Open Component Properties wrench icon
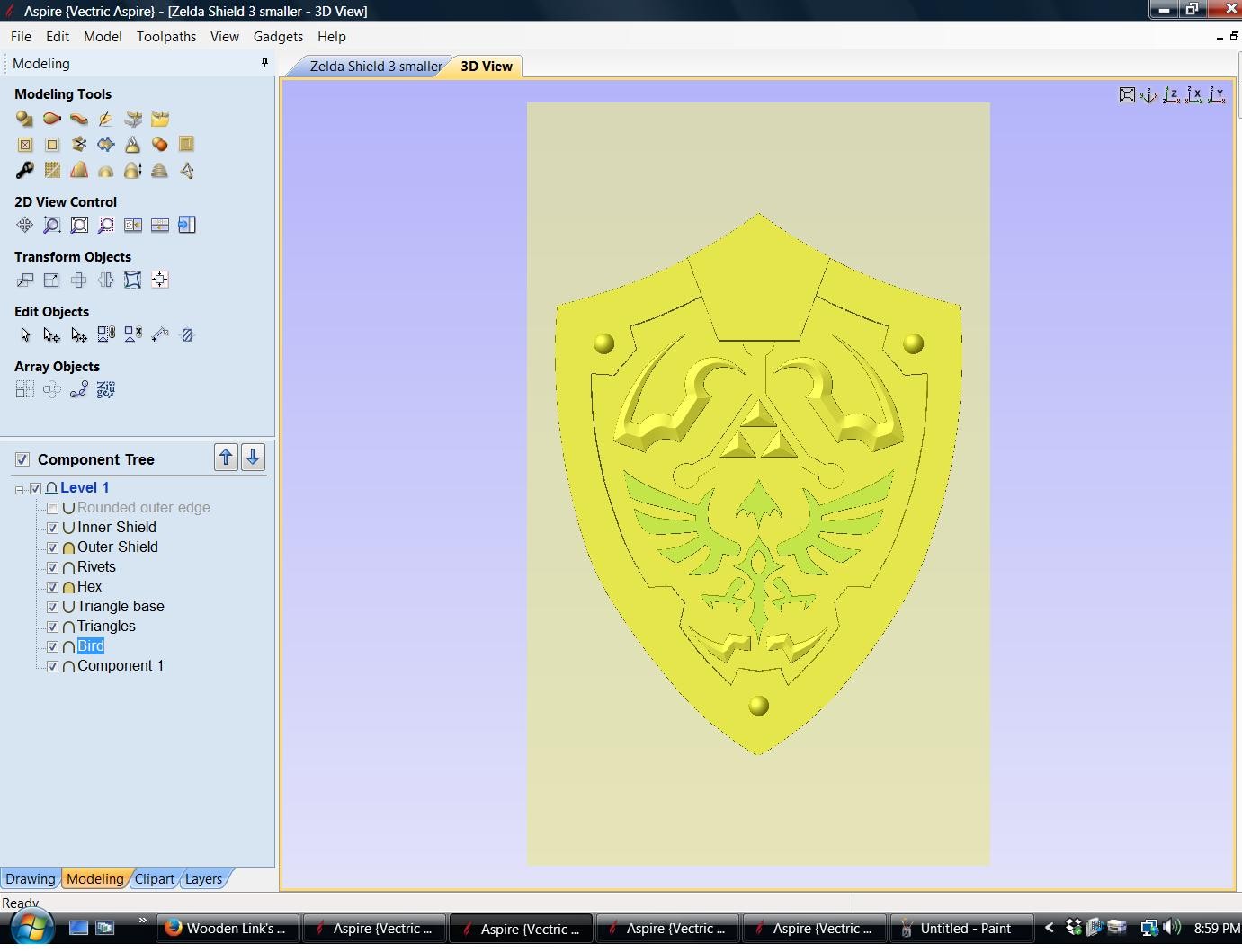Image resolution: width=1242 pixels, height=952 pixels. point(25,170)
